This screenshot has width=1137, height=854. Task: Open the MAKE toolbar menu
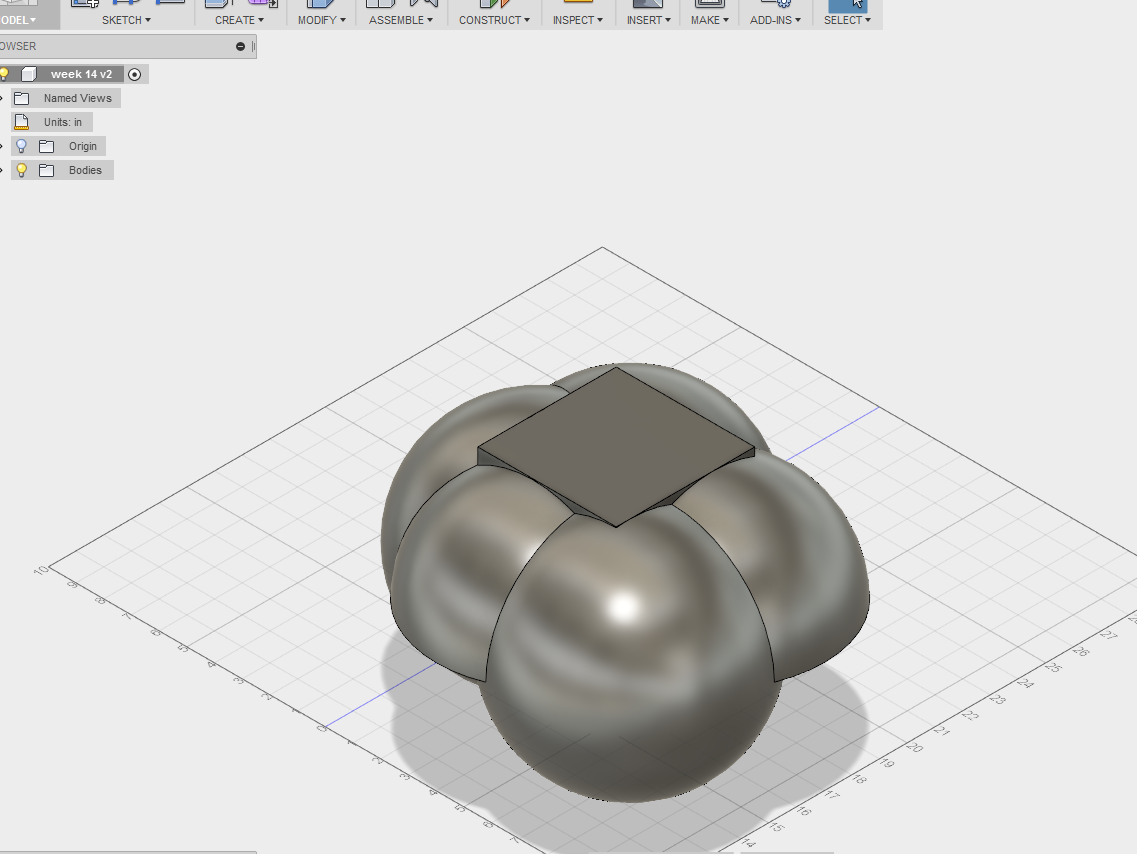[709, 20]
